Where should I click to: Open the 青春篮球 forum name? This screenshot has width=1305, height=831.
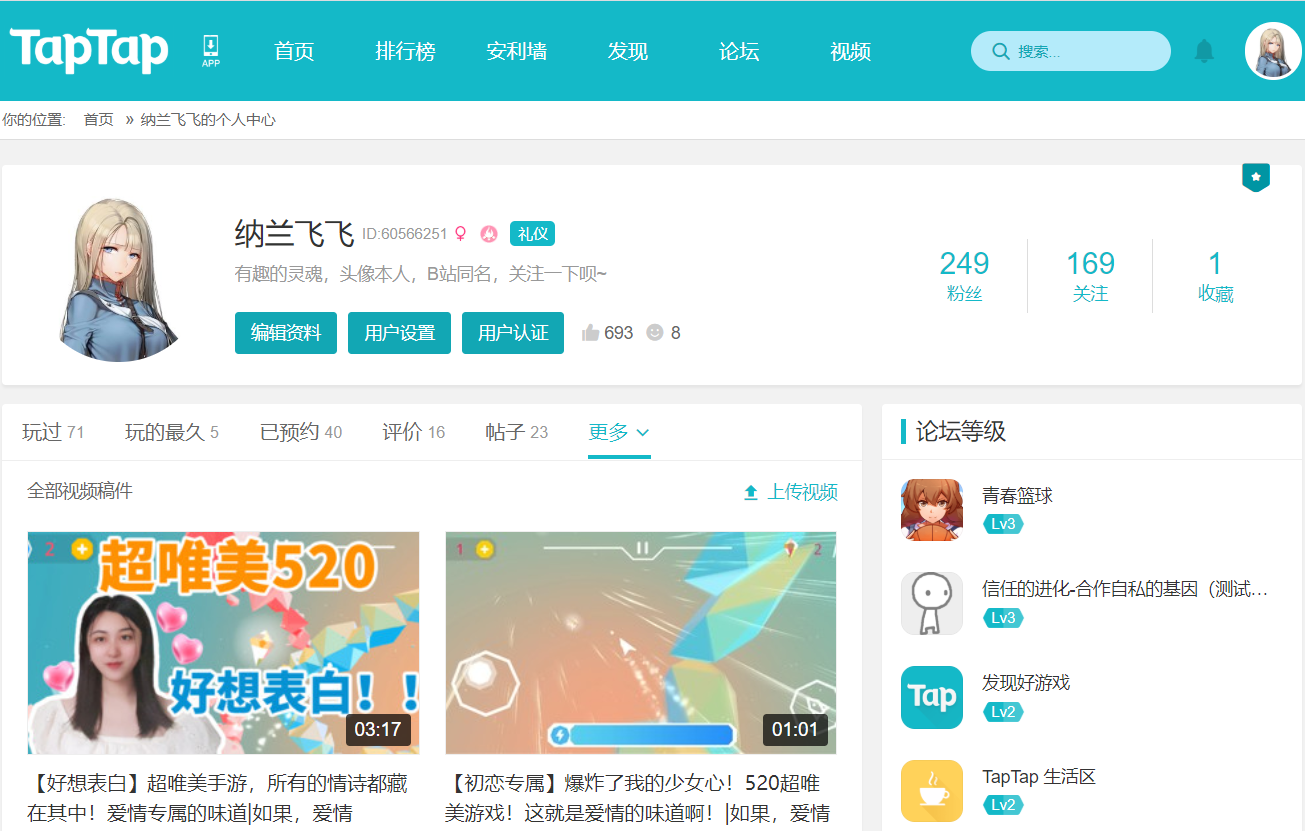tap(1018, 496)
